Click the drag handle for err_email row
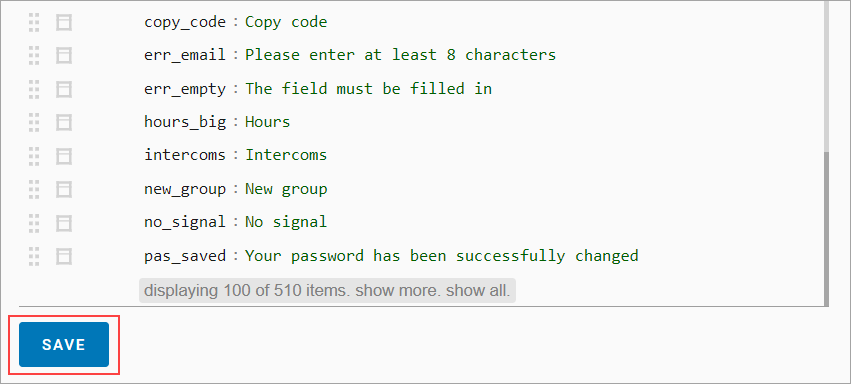851x384 pixels. pyautogui.click(x=34, y=55)
